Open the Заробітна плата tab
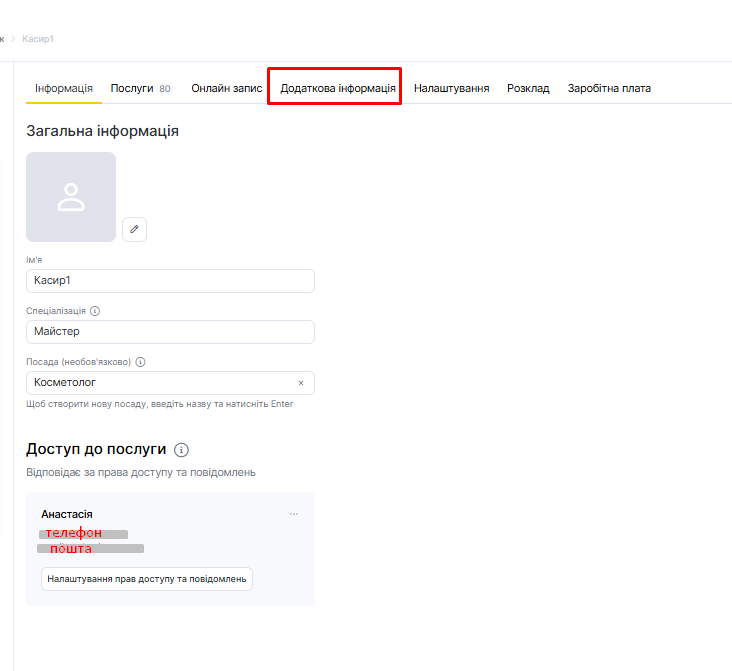732x671 pixels. click(x=609, y=88)
